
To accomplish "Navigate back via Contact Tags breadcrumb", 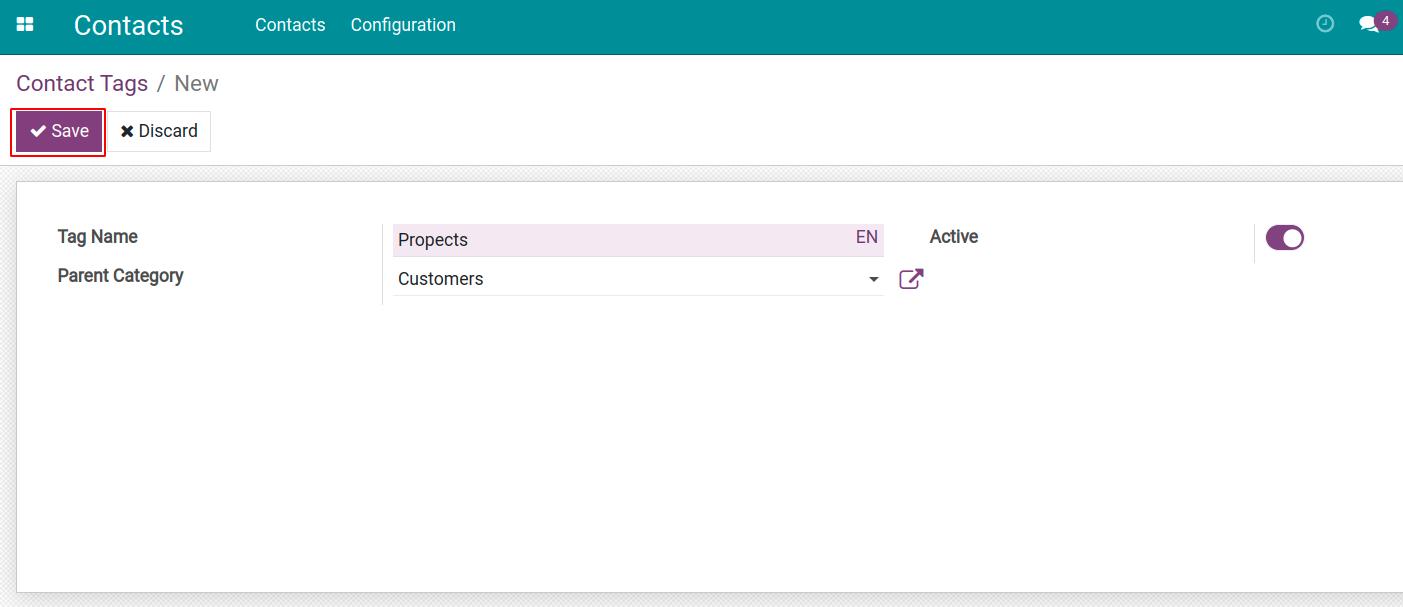I will pos(82,83).
